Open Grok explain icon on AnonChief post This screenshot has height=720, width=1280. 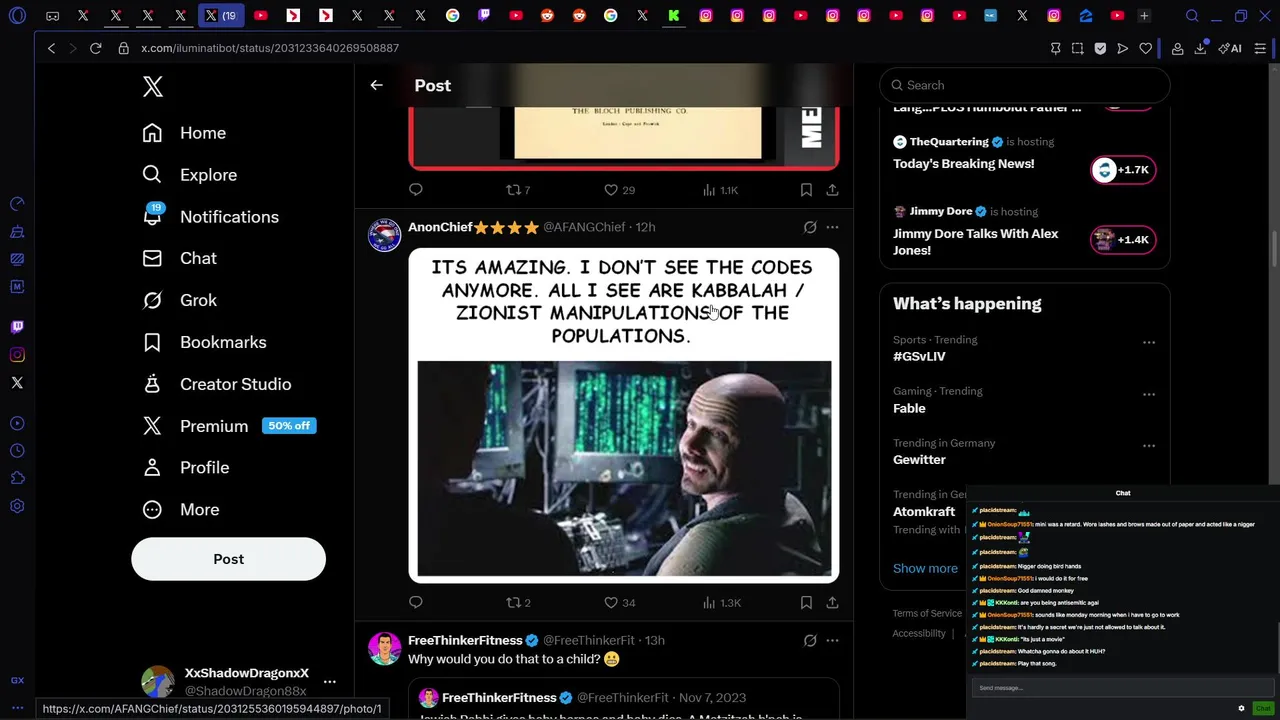tap(810, 227)
